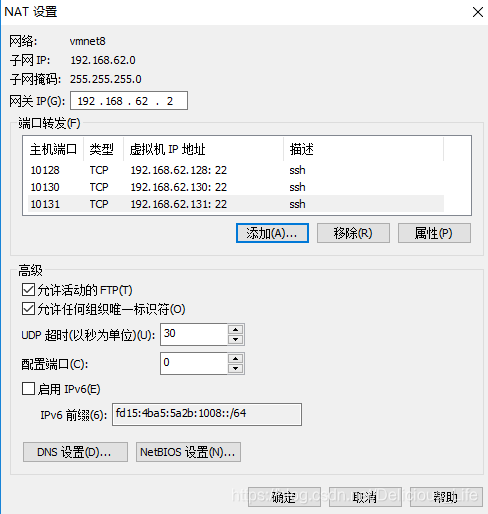Screen dimensions: 488x514
Task: Open help with 帮助 button
Action: [446, 497]
